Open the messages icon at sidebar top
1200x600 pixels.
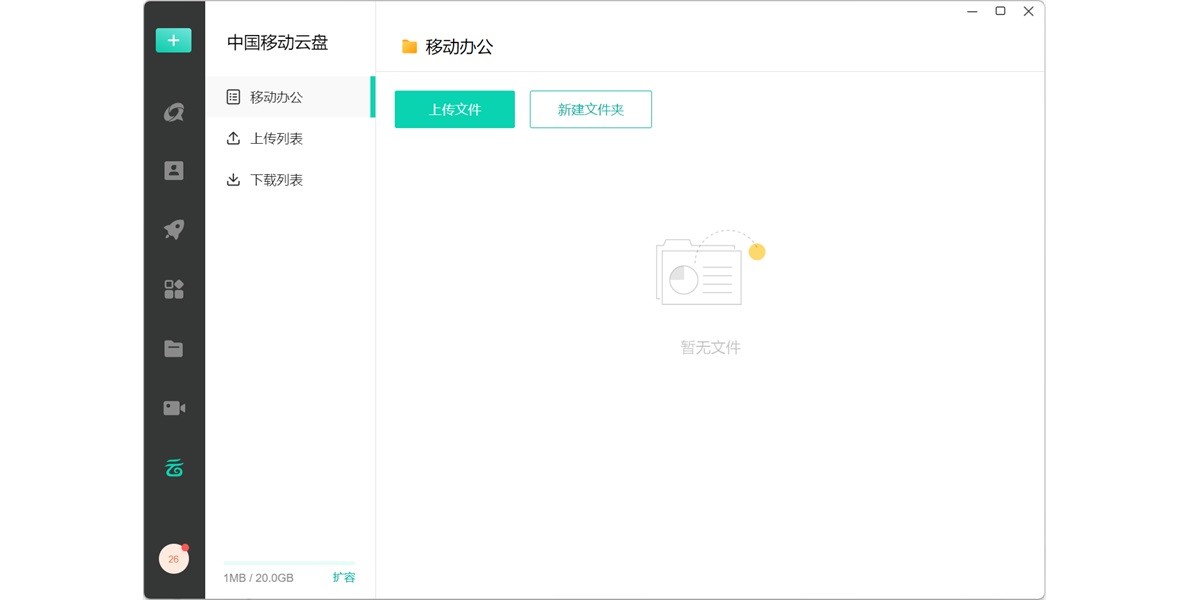click(x=174, y=112)
